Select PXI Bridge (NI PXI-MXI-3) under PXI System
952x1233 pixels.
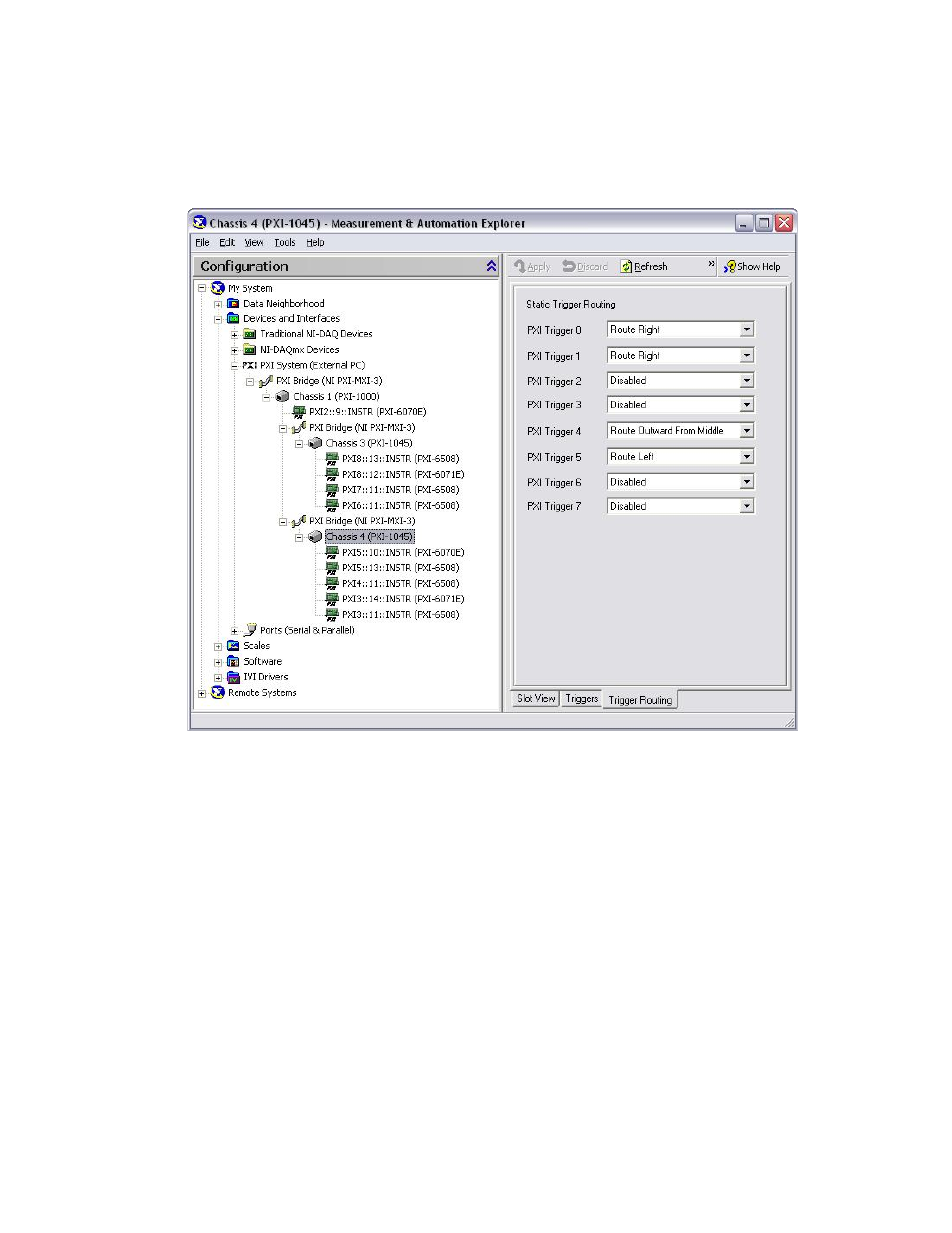click(329, 381)
